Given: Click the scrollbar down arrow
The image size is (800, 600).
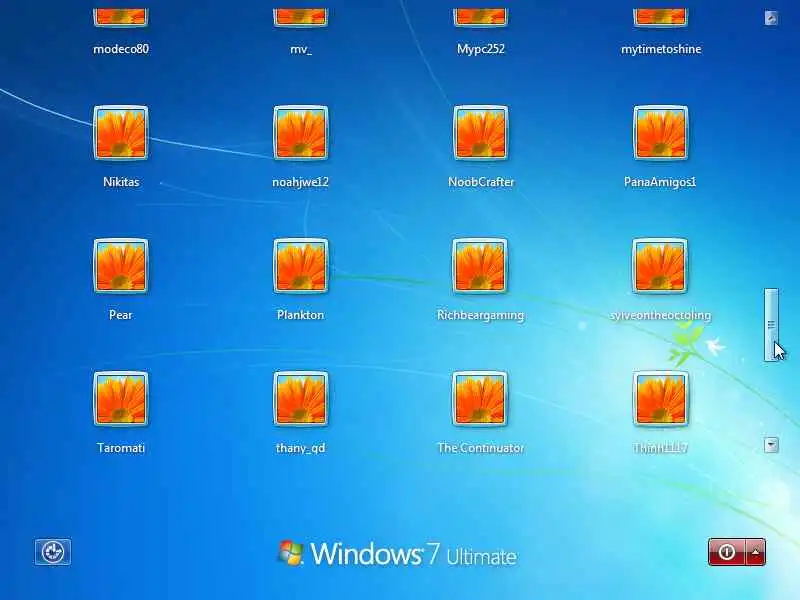Looking at the screenshot, I should pos(771,445).
